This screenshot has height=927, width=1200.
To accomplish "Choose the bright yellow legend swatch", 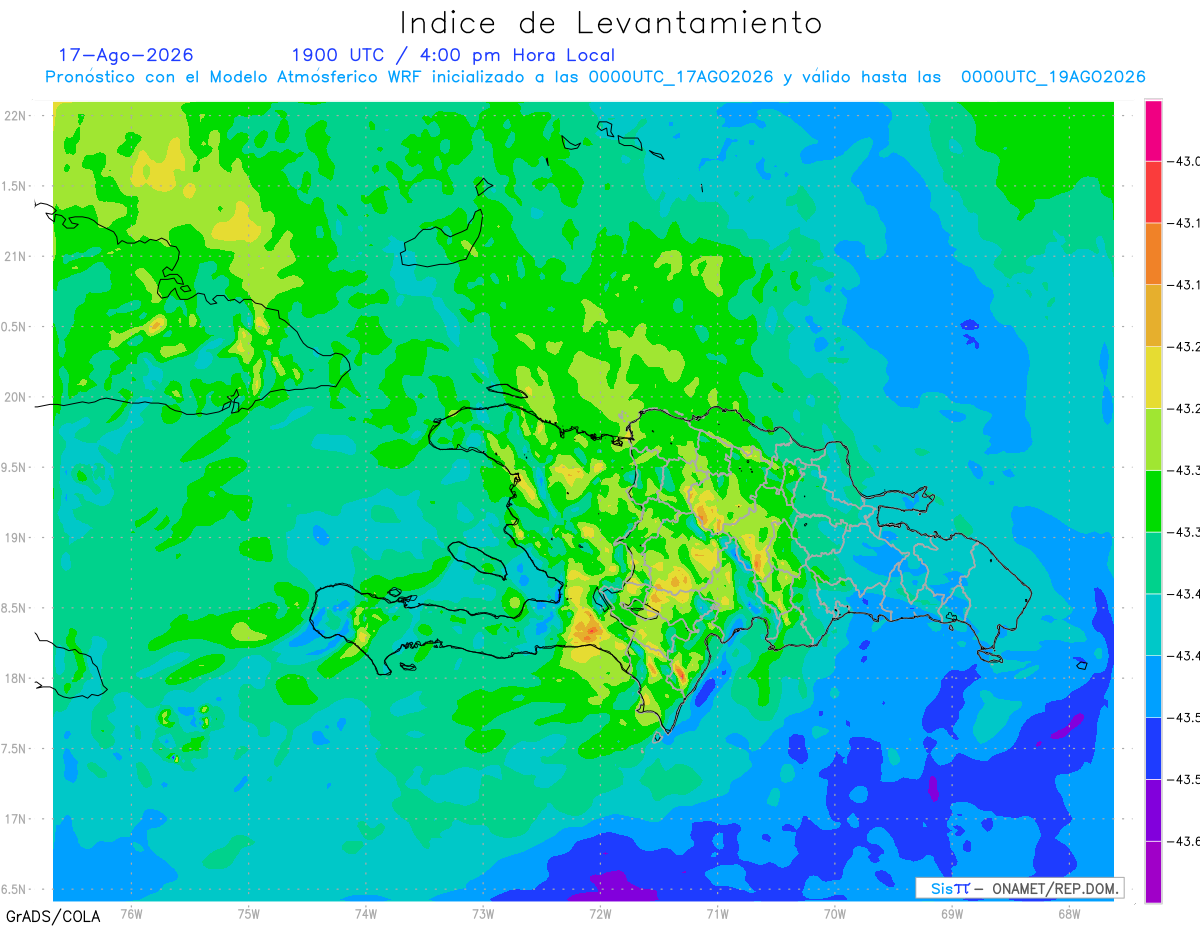I will (1153, 377).
